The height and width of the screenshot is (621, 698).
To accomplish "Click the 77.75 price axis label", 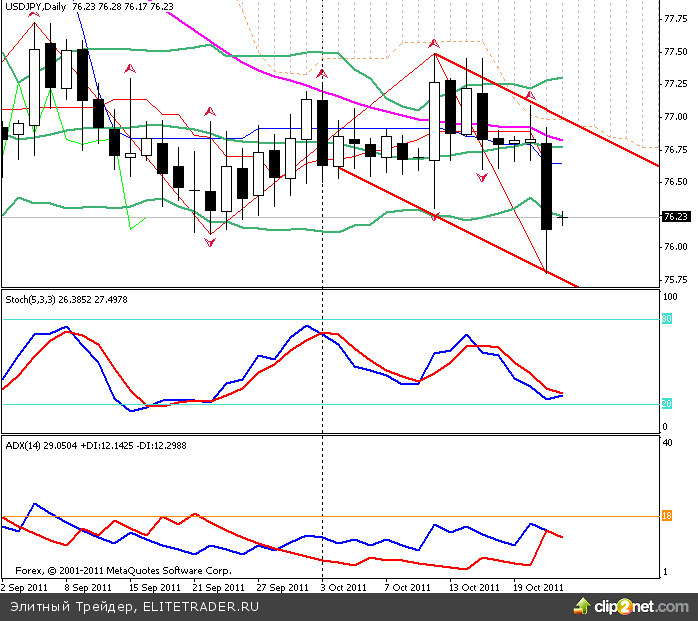I will [674, 19].
